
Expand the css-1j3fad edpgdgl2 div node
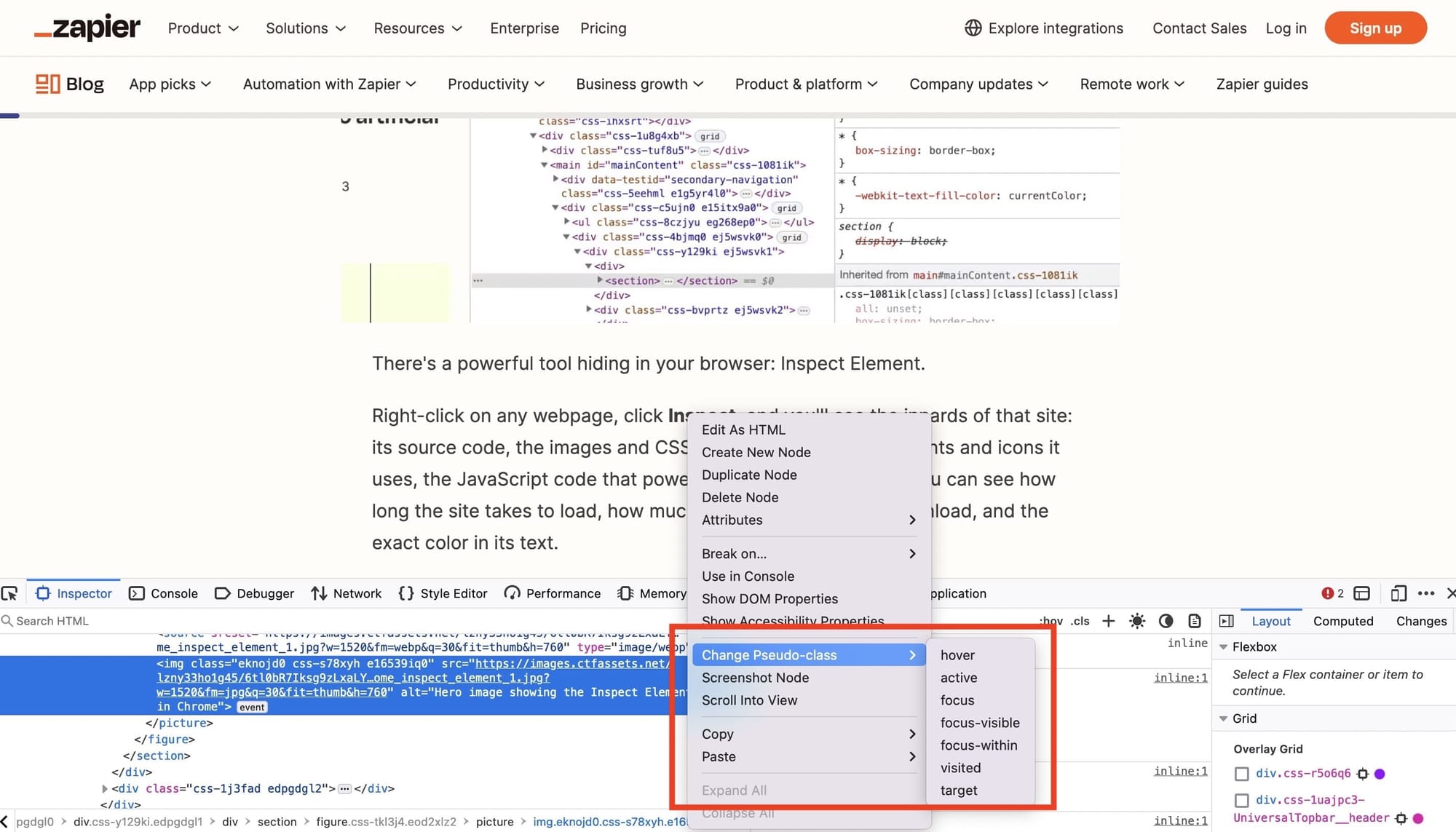pyautogui.click(x=104, y=788)
